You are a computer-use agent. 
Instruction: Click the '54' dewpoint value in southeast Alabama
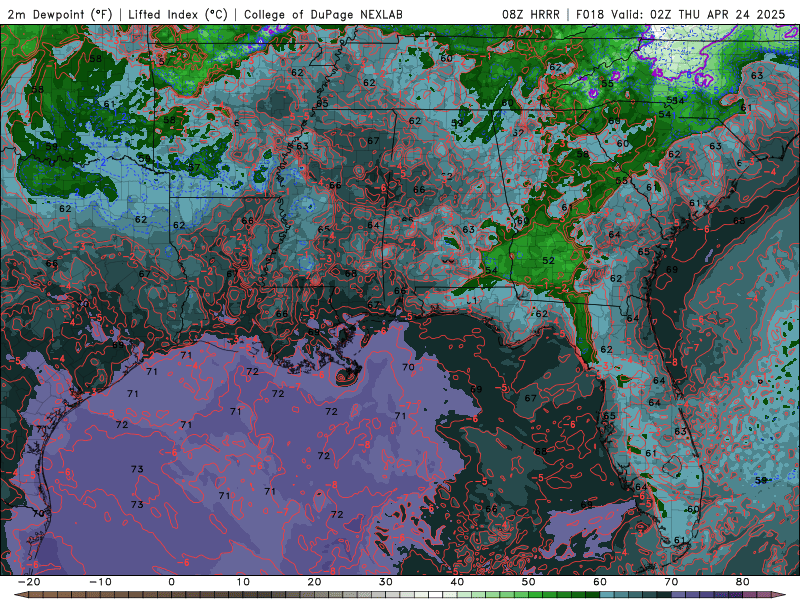pos(491,270)
